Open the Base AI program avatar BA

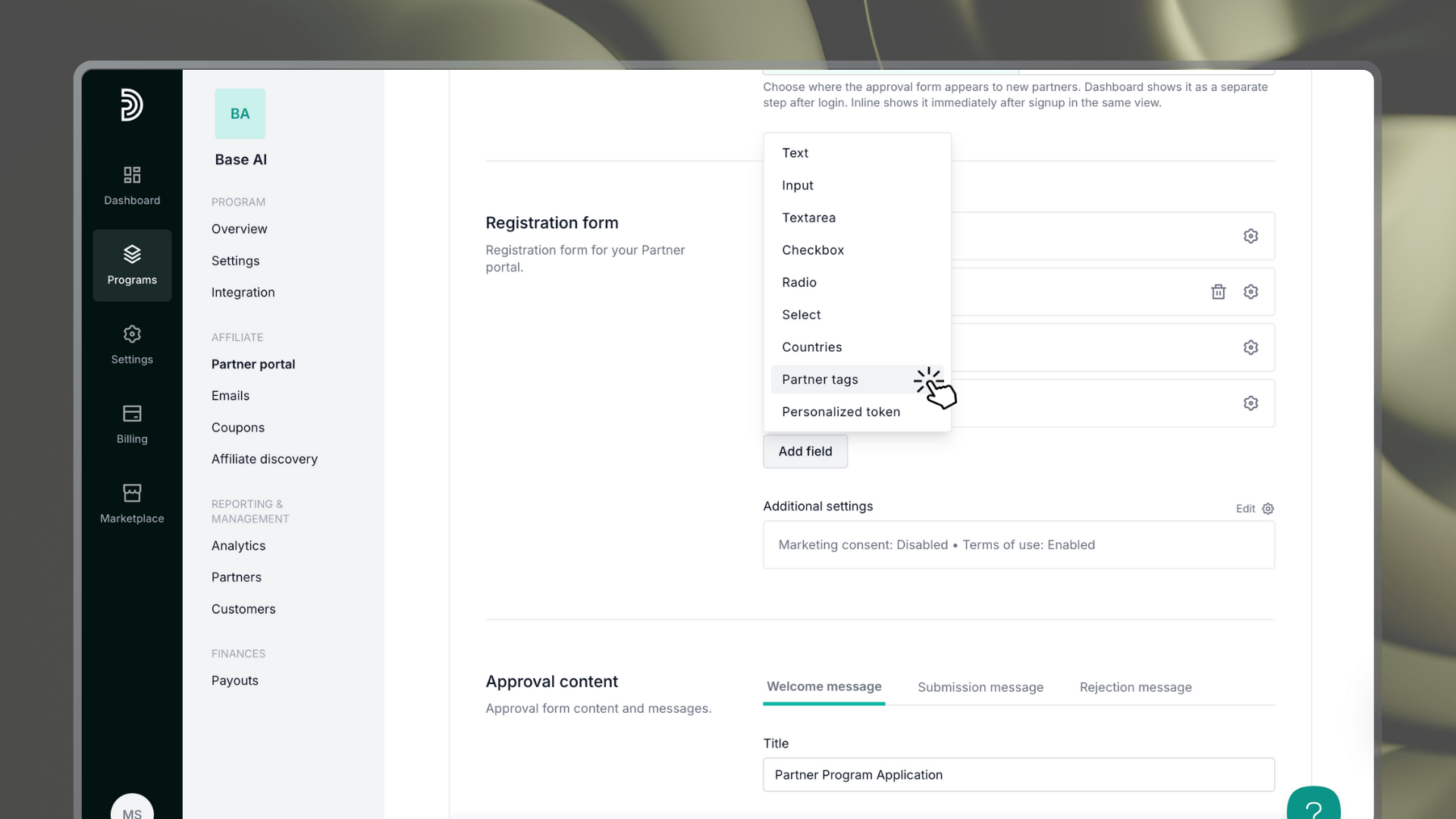click(x=240, y=114)
